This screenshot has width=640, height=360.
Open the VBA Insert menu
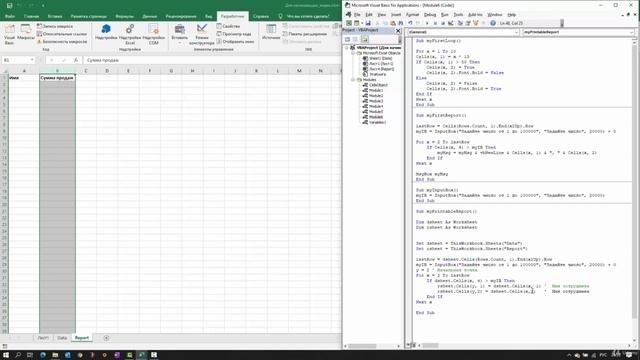[396, 15]
